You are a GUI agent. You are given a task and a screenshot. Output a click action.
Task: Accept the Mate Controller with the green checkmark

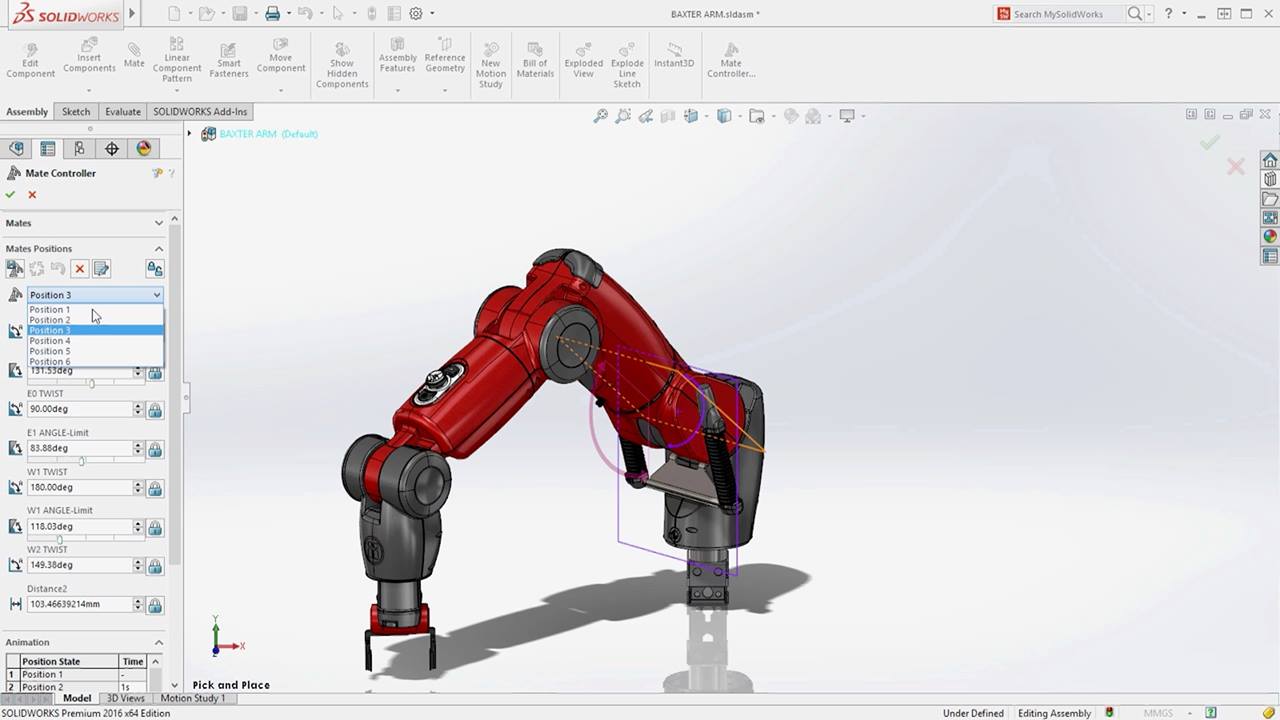tap(10, 195)
